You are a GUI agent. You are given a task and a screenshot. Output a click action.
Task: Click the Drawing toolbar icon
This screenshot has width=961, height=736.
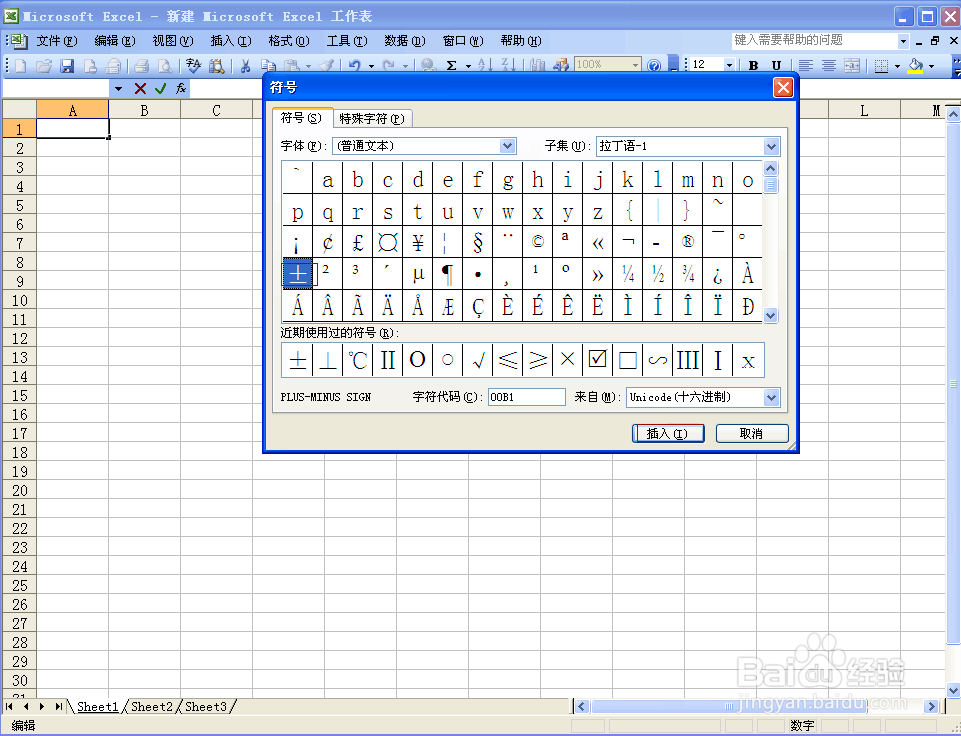(x=560, y=66)
